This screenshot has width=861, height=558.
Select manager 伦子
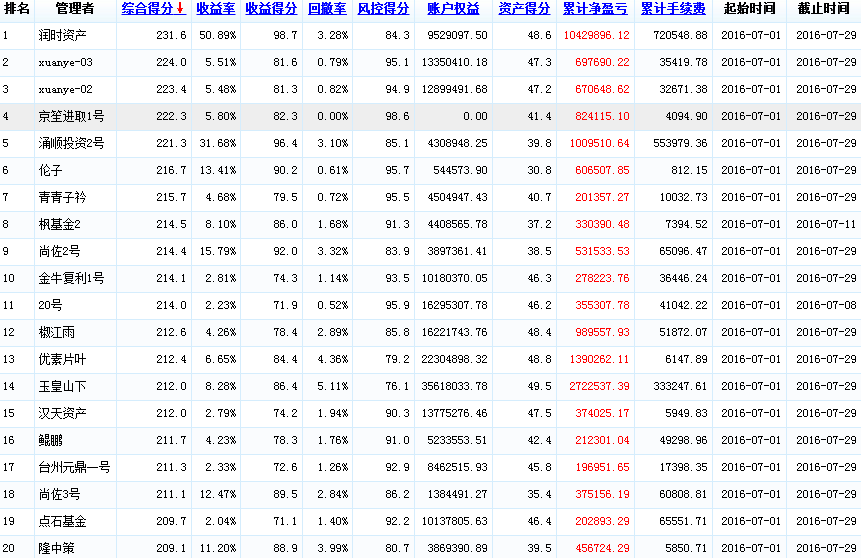click(51, 170)
